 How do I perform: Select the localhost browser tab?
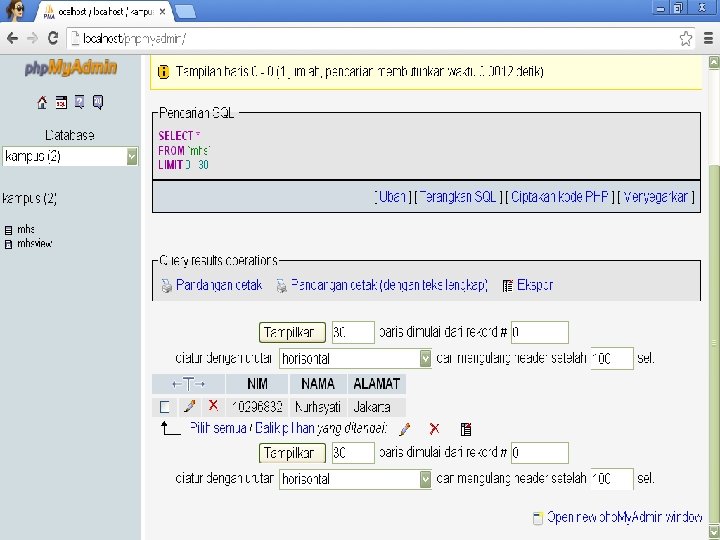point(105,12)
